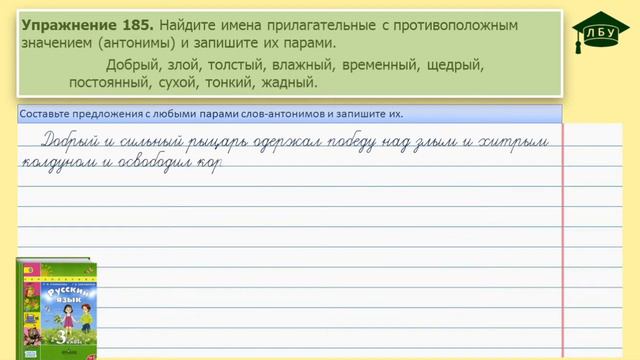Click the blue instruction bar 'Составьте предложения'

pos(290,114)
